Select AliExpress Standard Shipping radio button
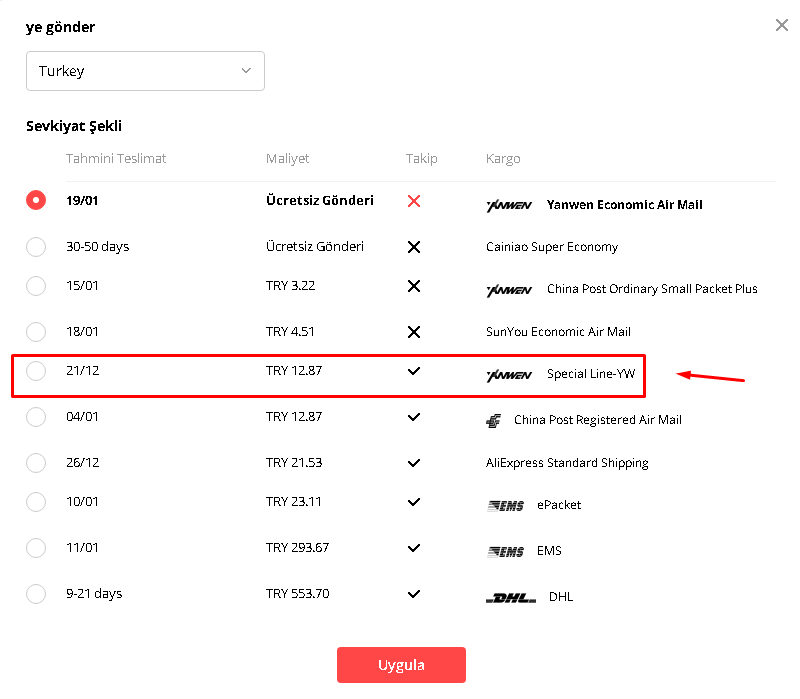Screen dimensions: 800x699 point(36,463)
